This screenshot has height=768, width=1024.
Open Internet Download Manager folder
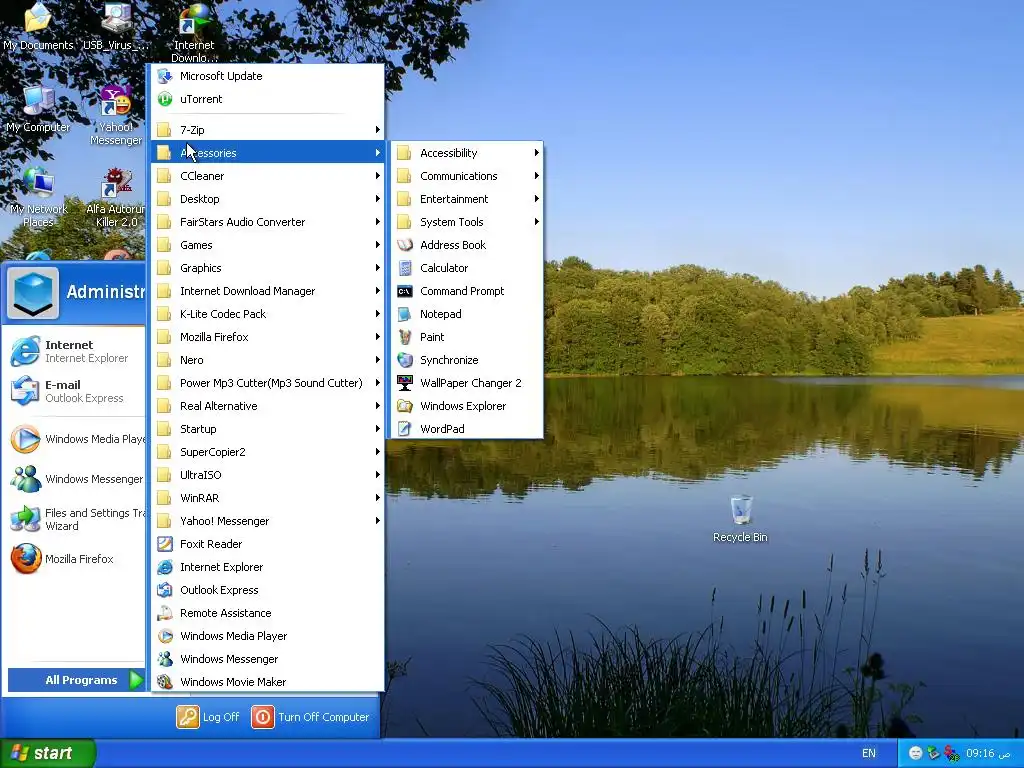pos(267,291)
